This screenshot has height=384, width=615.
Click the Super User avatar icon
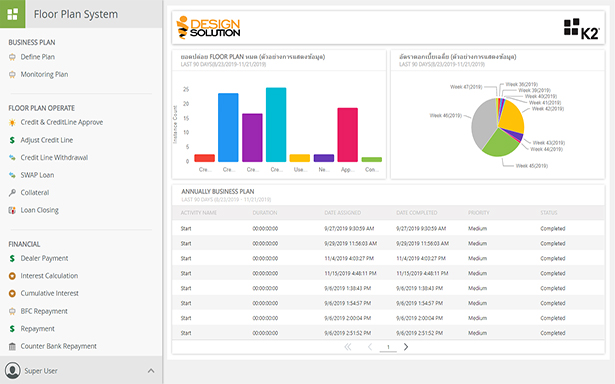(13, 371)
